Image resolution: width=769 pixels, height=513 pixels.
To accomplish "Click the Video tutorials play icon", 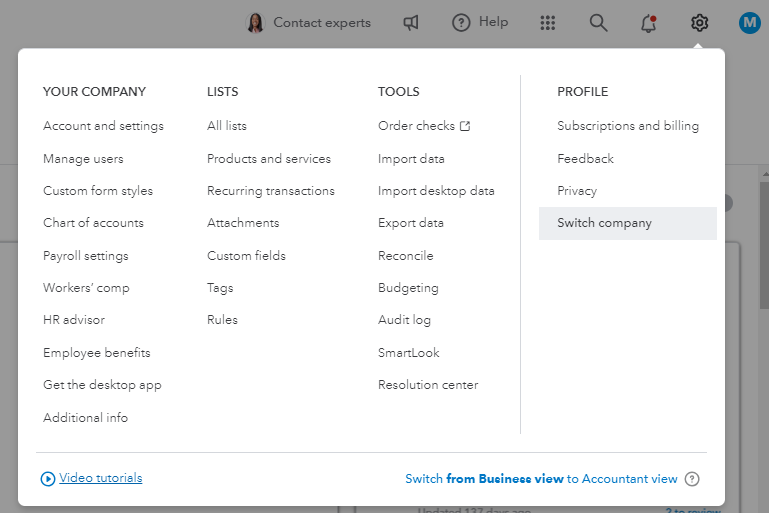I will (x=48, y=479).
